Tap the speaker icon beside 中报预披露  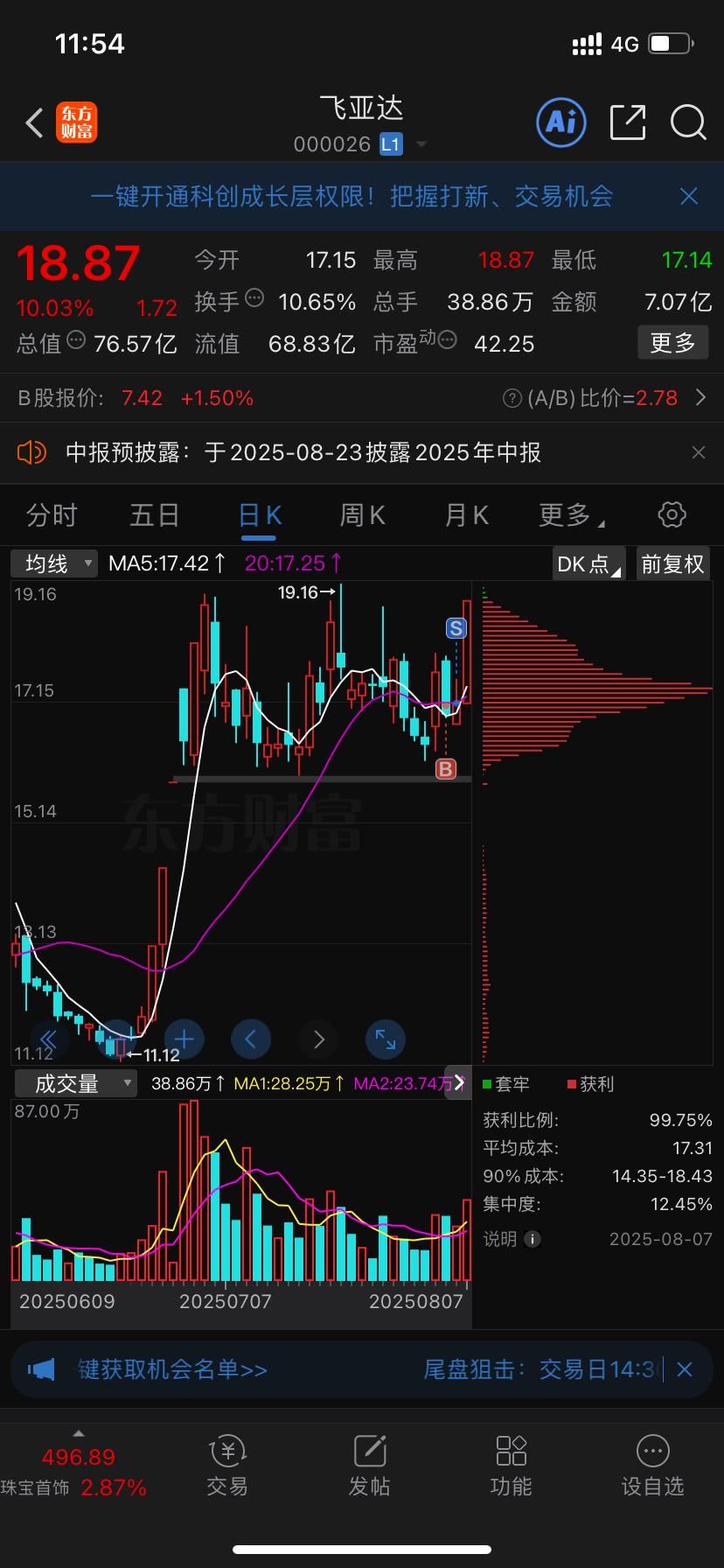coord(31,452)
